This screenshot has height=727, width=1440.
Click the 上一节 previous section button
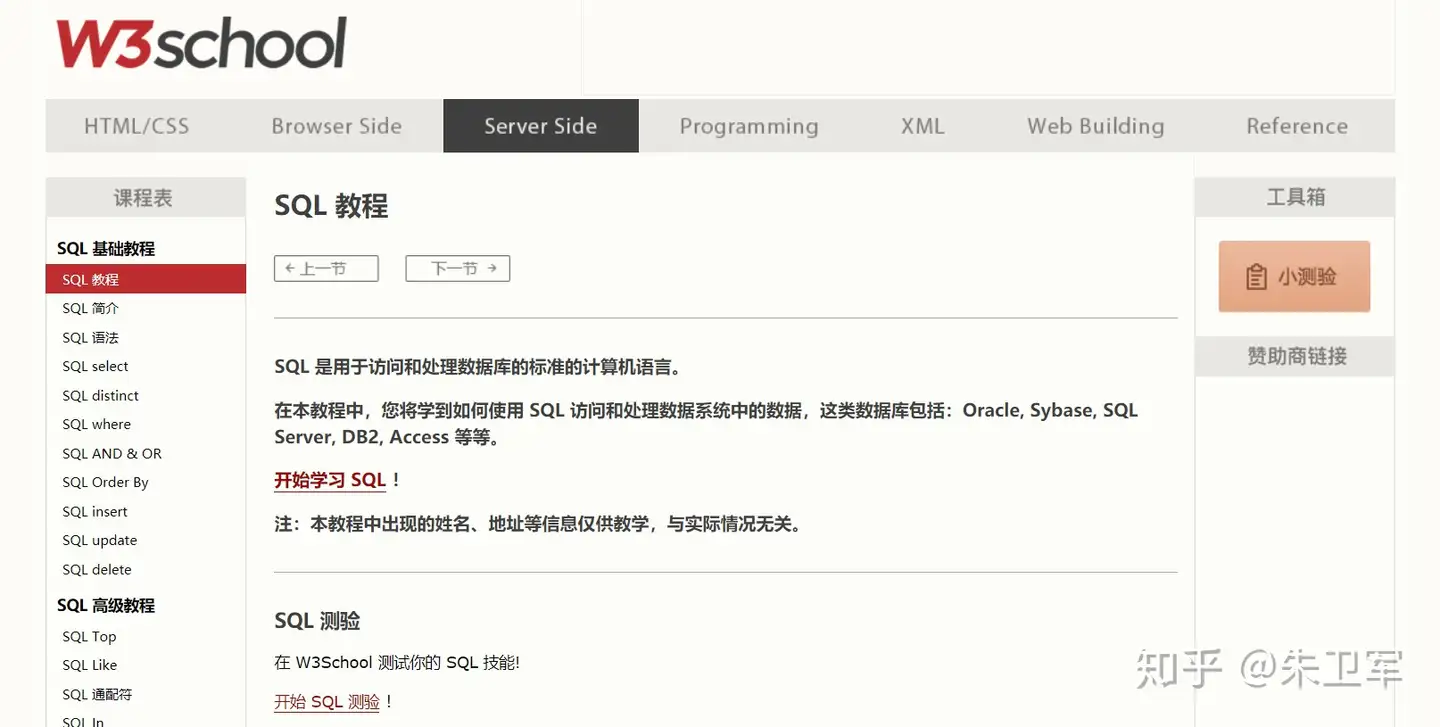(326, 268)
